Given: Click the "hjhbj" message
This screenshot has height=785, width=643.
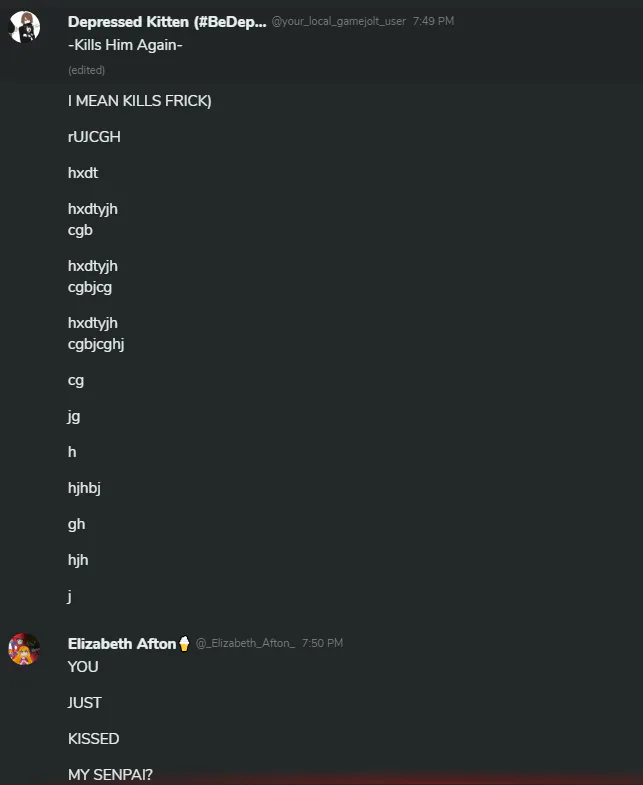Looking at the screenshot, I should (84, 488).
